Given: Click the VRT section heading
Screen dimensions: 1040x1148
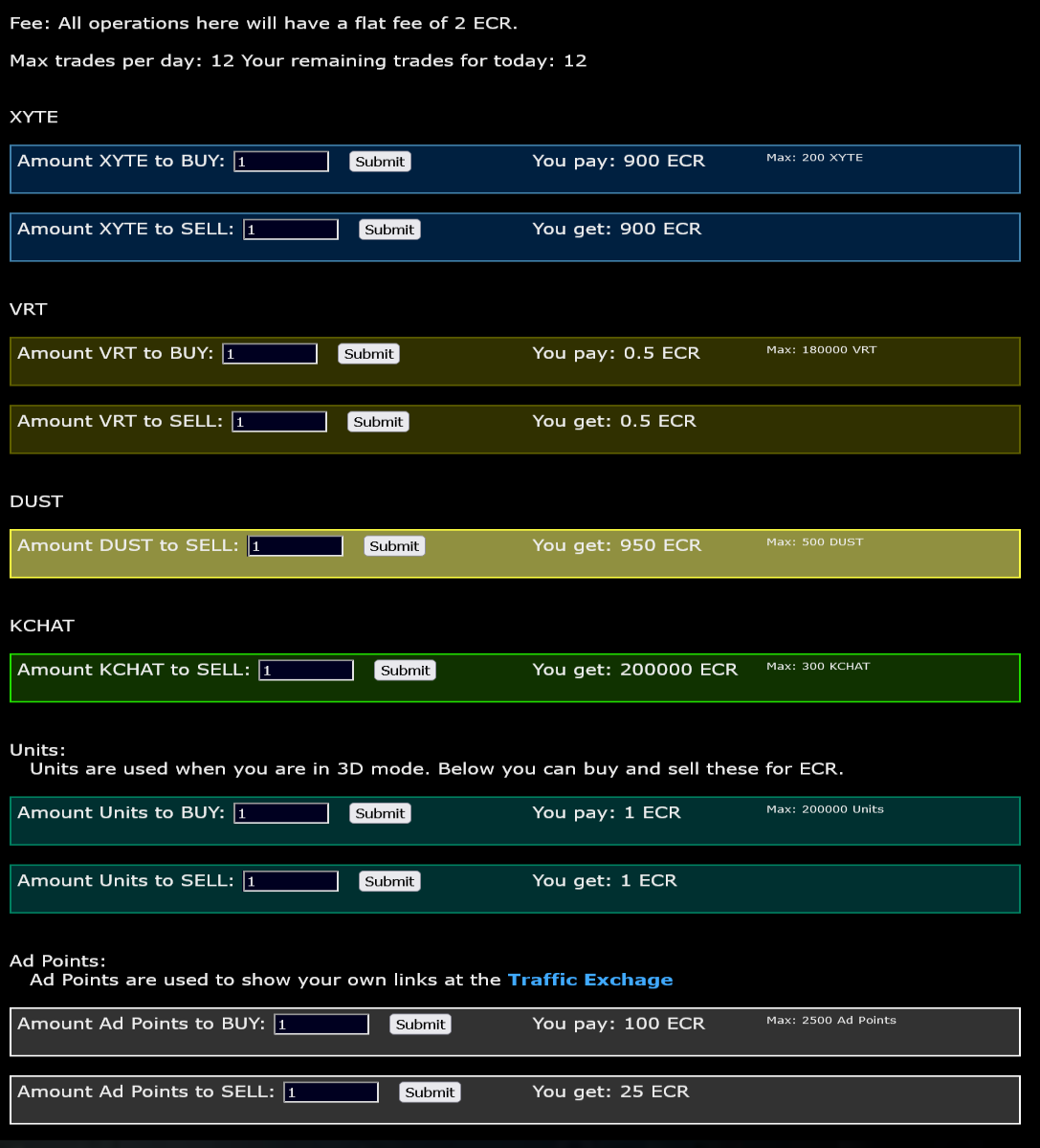Looking at the screenshot, I should [28, 309].
